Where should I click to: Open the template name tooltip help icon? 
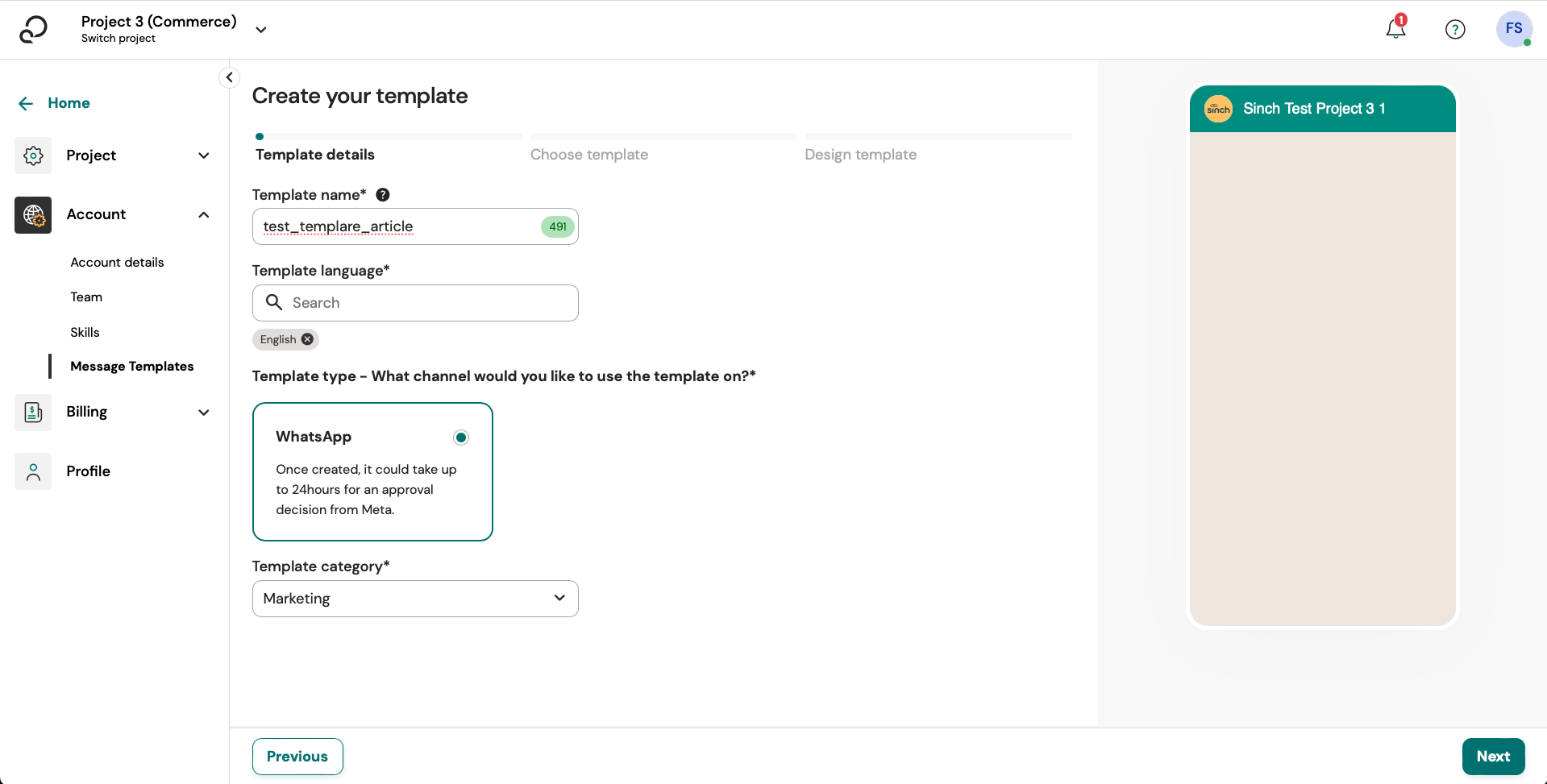click(382, 194)
